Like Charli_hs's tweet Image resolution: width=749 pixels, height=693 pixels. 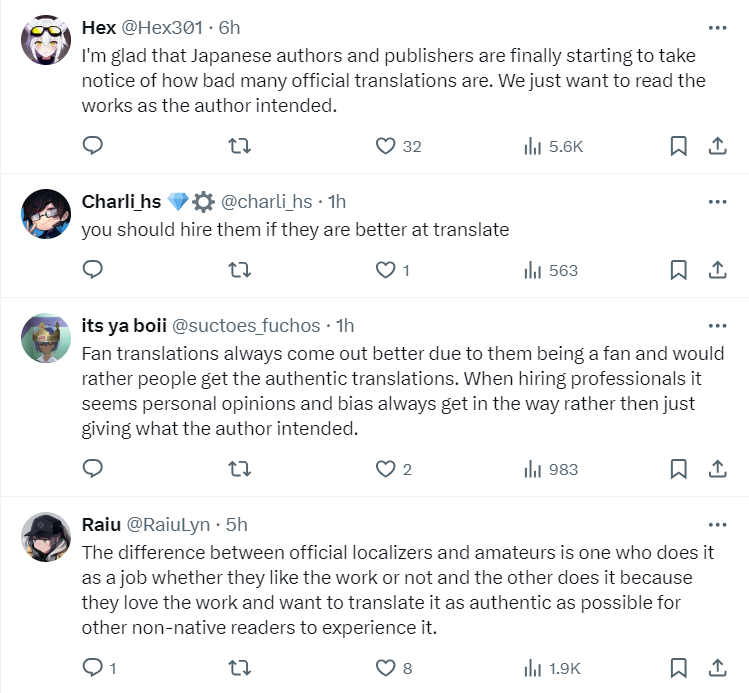(386, 270)
